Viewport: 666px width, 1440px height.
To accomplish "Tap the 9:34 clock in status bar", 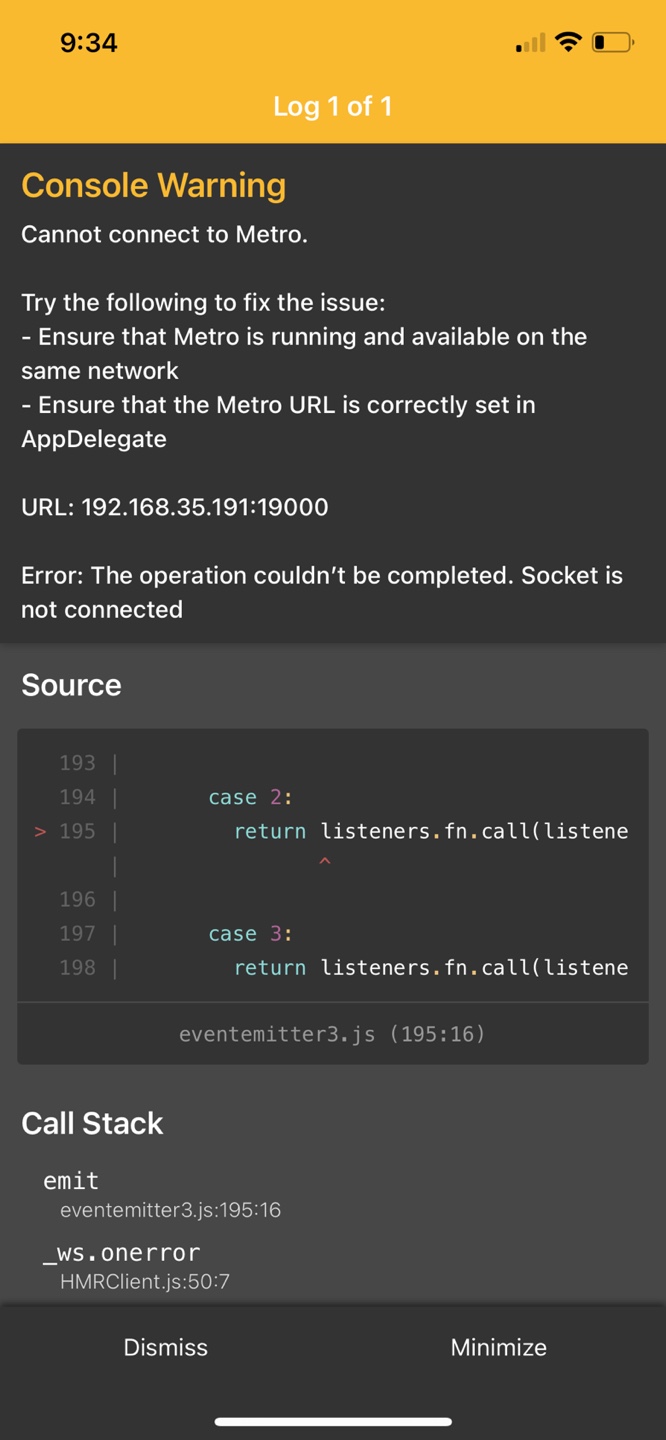I will coord(89,42).
